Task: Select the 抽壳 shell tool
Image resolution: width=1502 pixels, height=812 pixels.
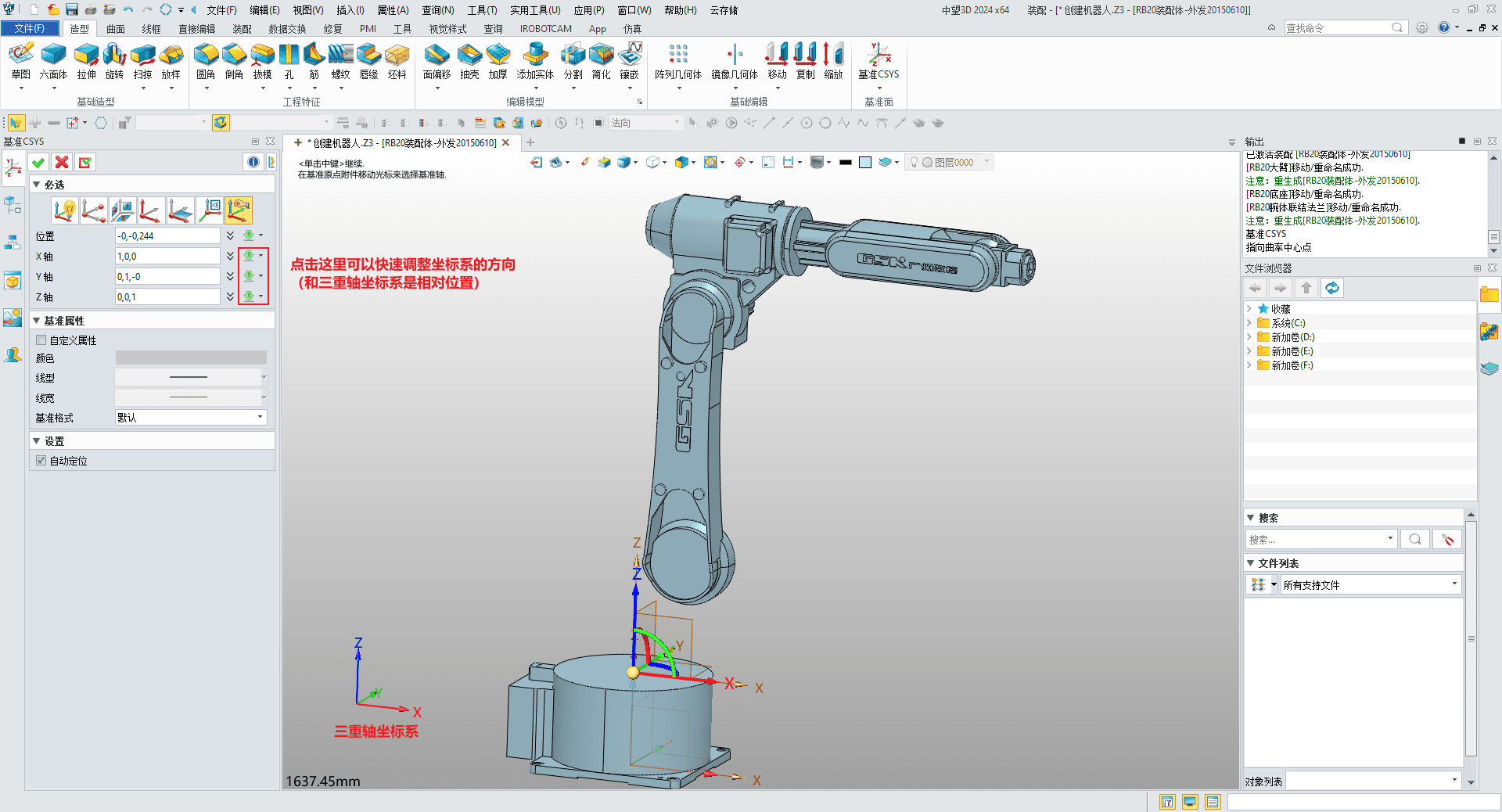Action: coord(469,61)
